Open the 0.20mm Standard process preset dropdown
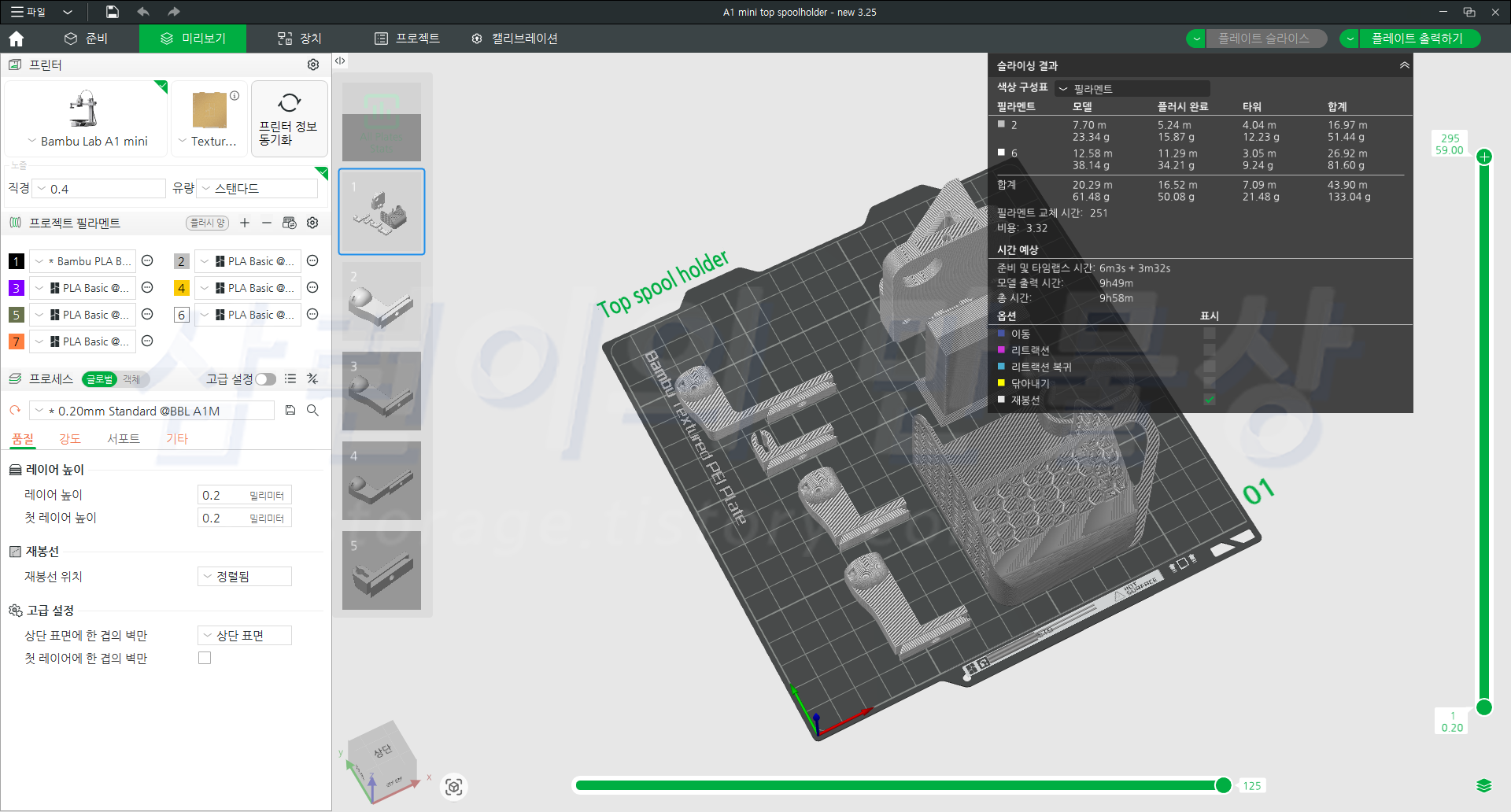This screenshot has height=812, width=1511. click(152, 411)
